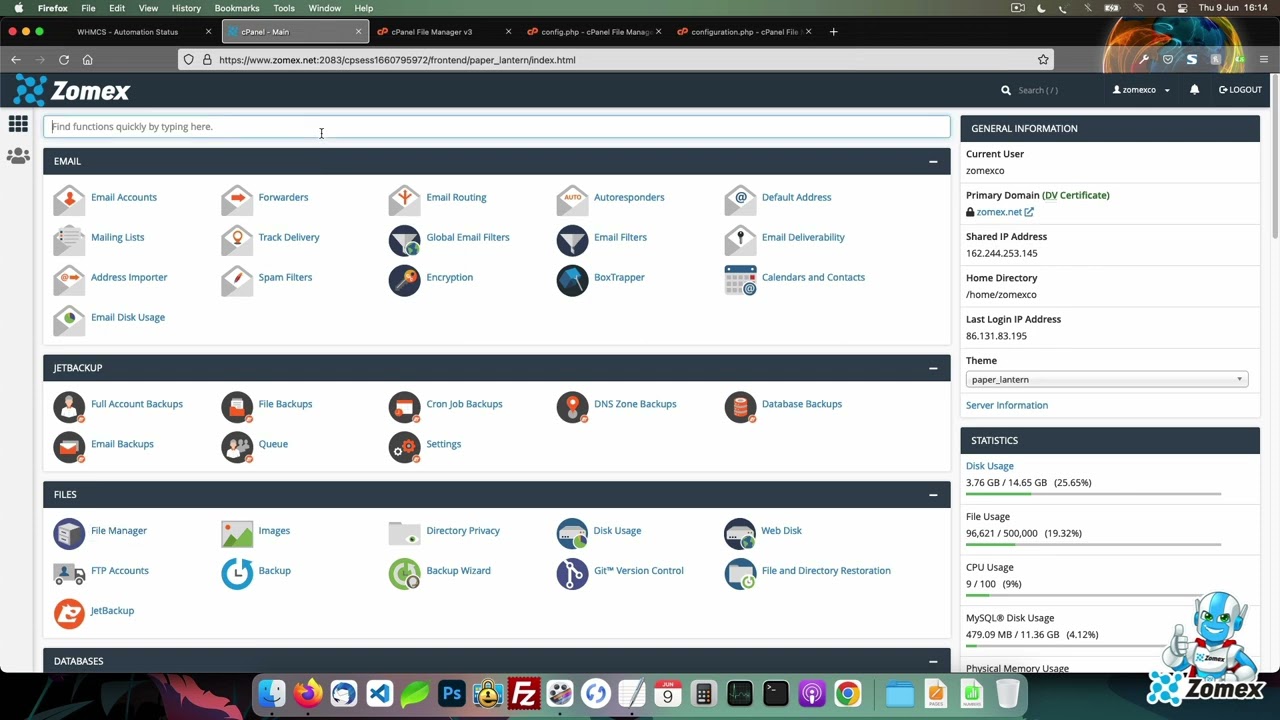Open the Firefox History menu
This screenshot has height=720, width=1280.
coord(186,8)
